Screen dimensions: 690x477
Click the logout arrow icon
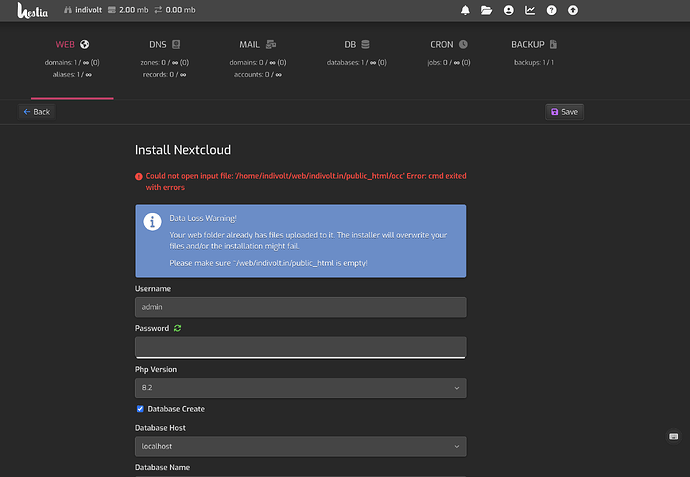pyautogui.click(x=573, y=10)
